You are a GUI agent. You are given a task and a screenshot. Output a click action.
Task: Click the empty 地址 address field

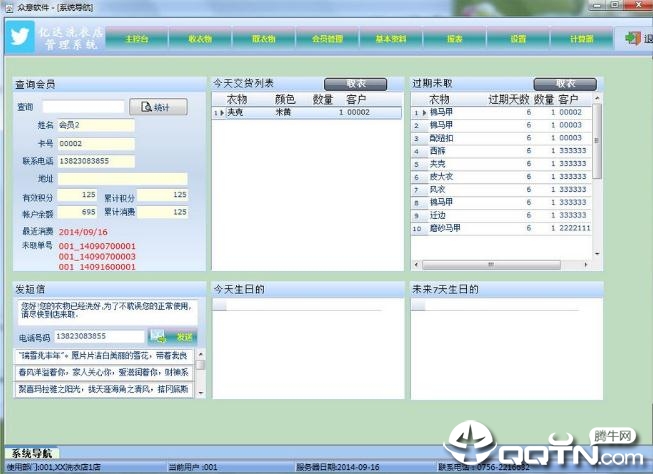(x=122, y=179)
